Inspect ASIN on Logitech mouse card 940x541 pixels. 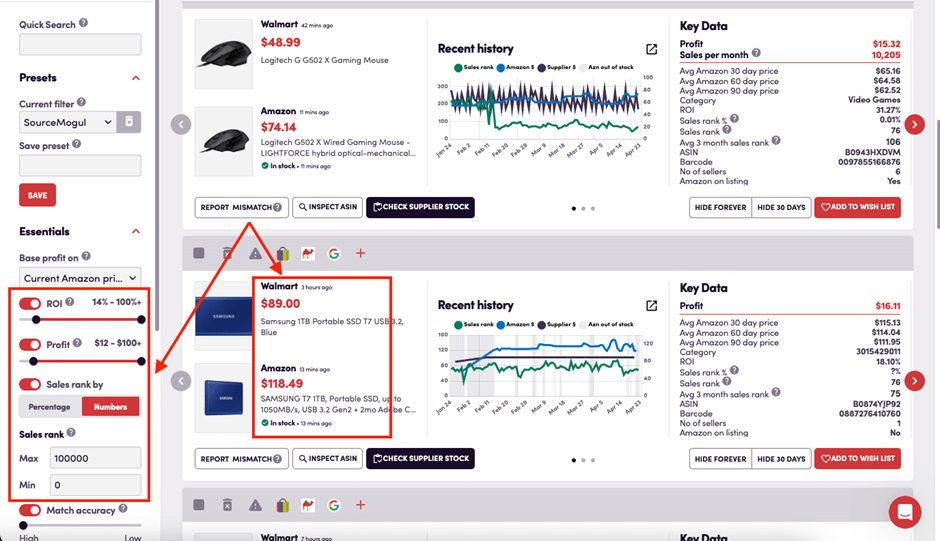(327, 207)
